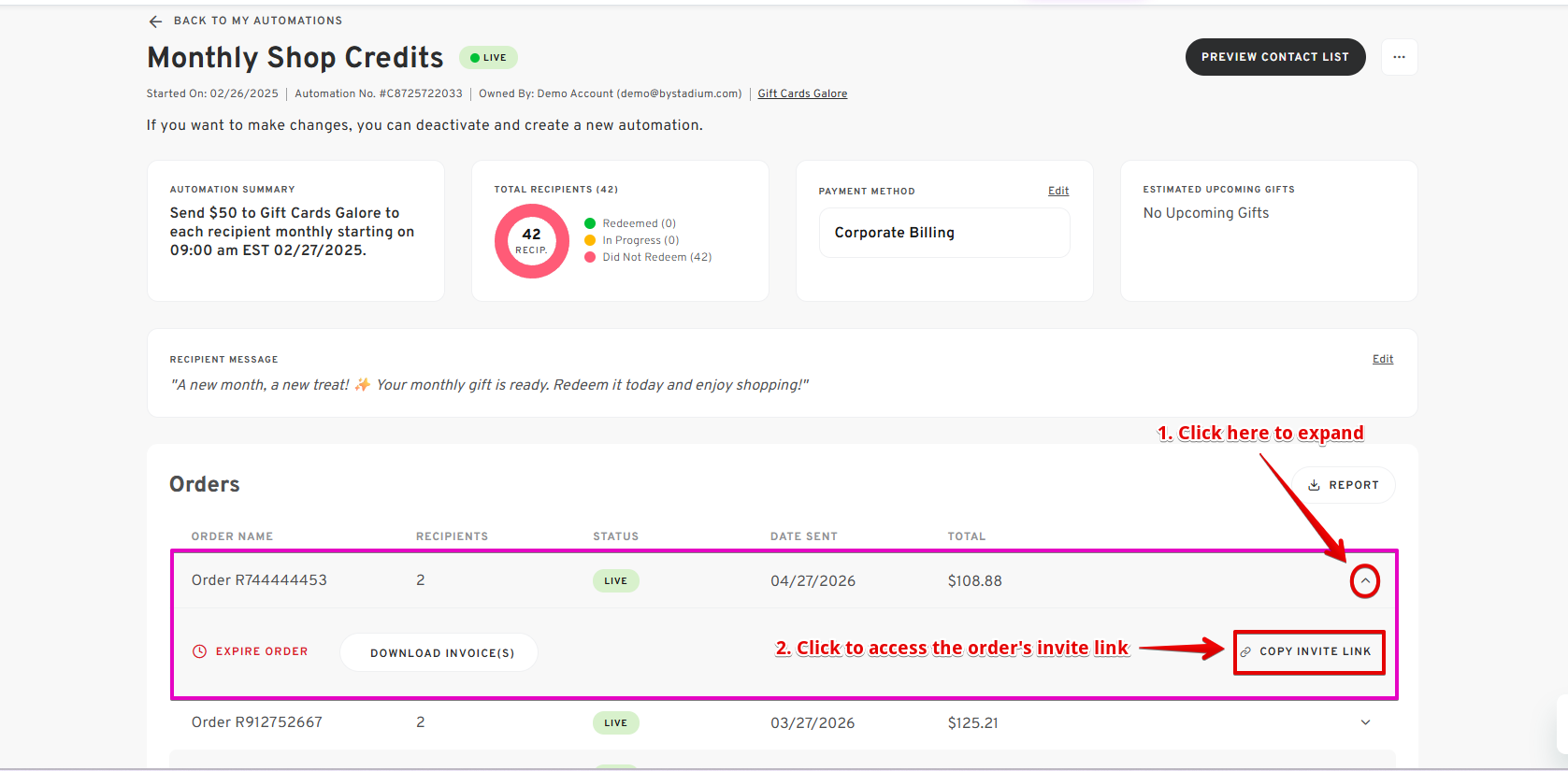Click the red Did Not Redeem legend dot
This screenshot has height=771, width=1568.
[590, 257]
